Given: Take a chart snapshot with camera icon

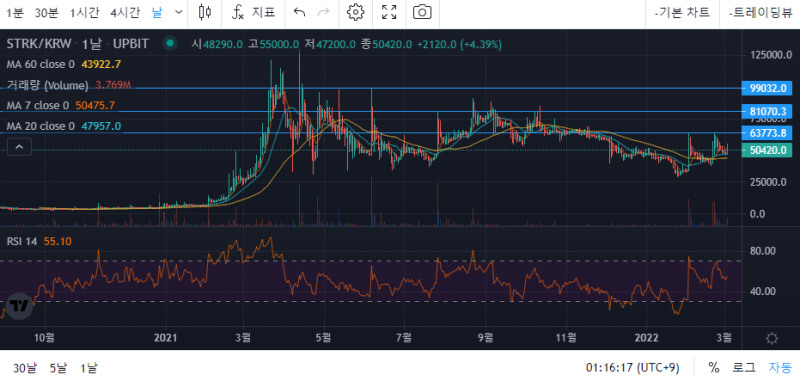Looking at the screenshot, I should tap(422, 12).
